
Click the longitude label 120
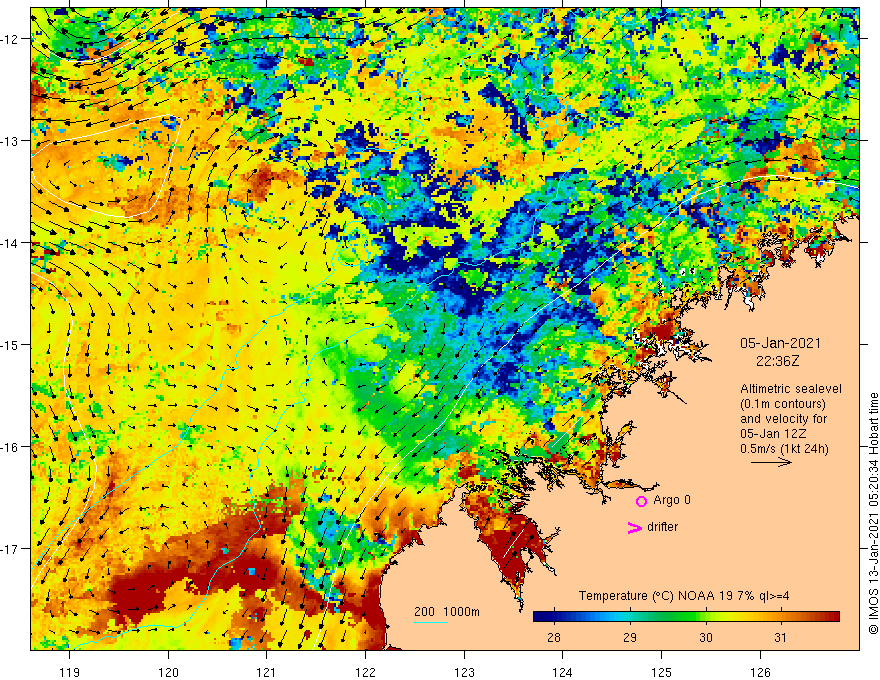pos(168,672)
